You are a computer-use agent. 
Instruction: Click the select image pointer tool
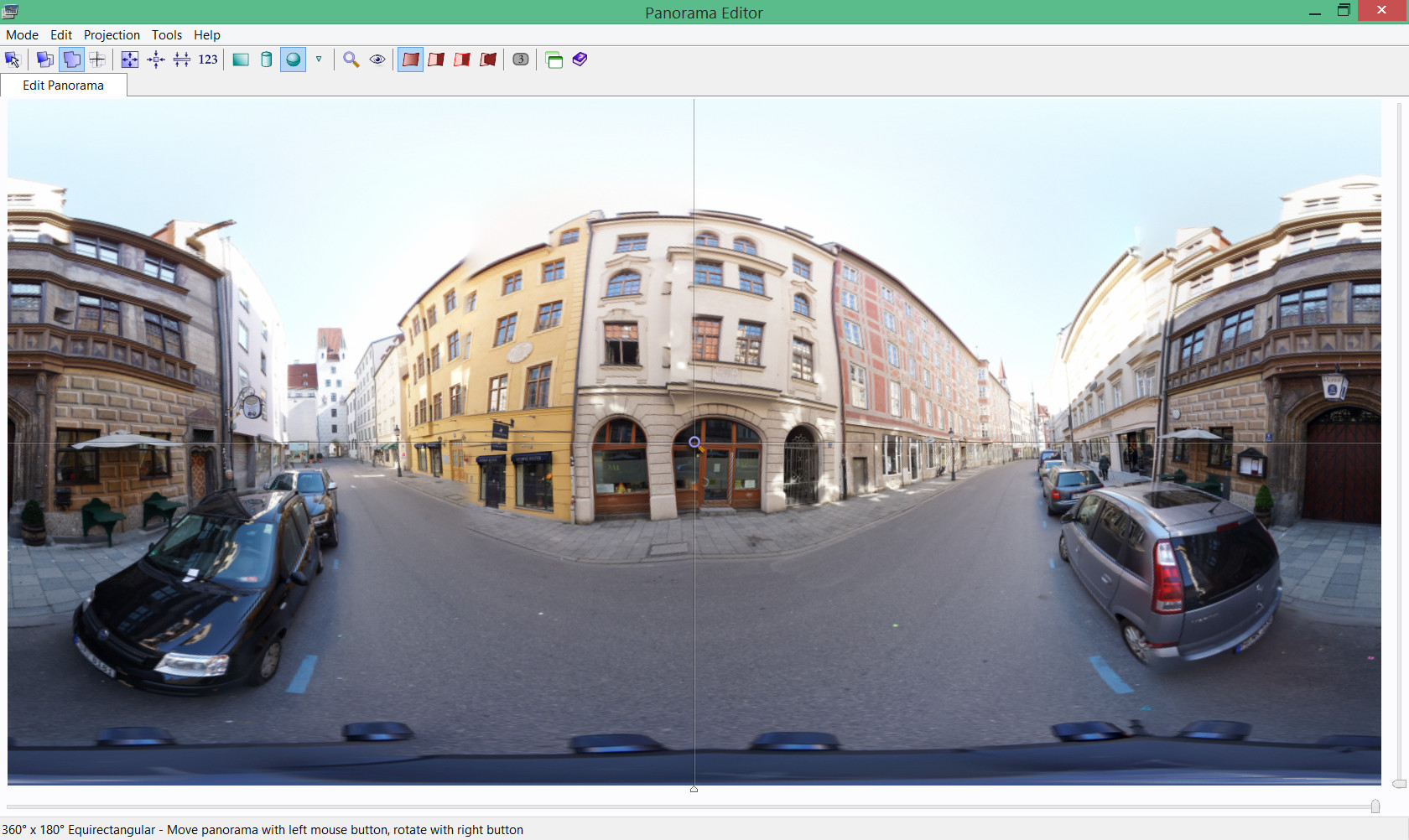(x=13, y=60)
